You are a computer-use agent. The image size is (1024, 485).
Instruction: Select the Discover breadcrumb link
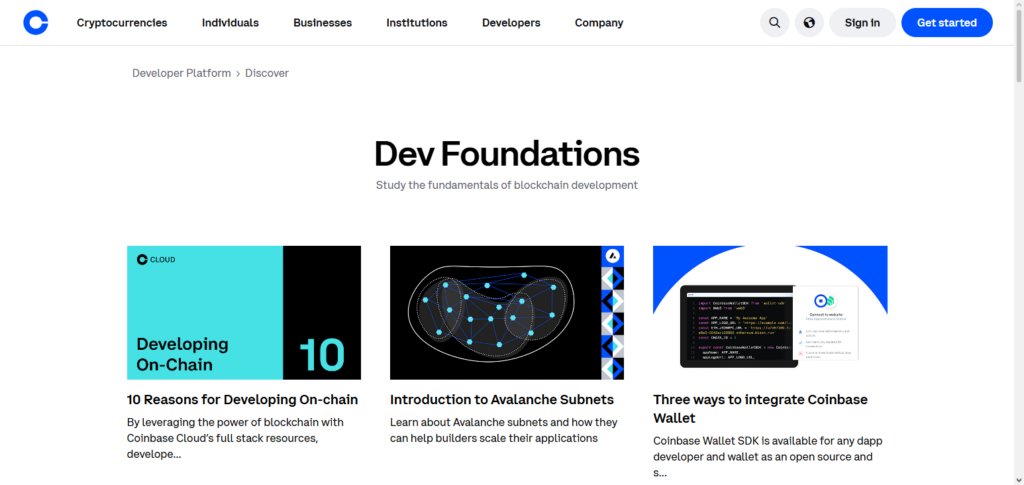267,73
